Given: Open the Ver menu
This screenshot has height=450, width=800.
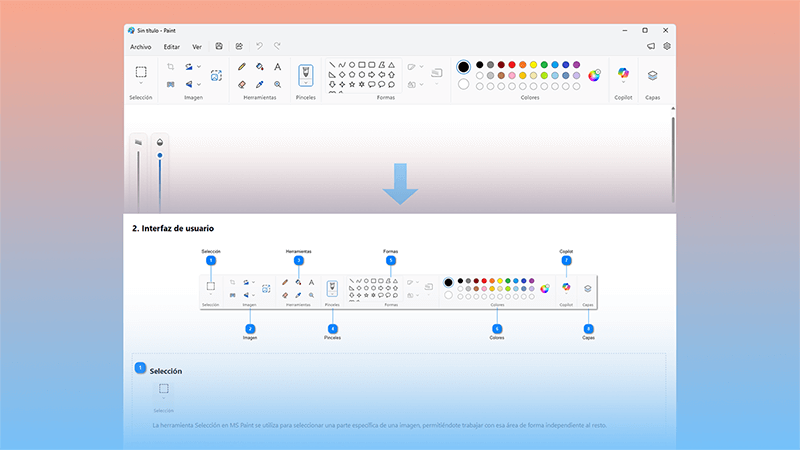Looking at the screenshot, I should [197, 46].
